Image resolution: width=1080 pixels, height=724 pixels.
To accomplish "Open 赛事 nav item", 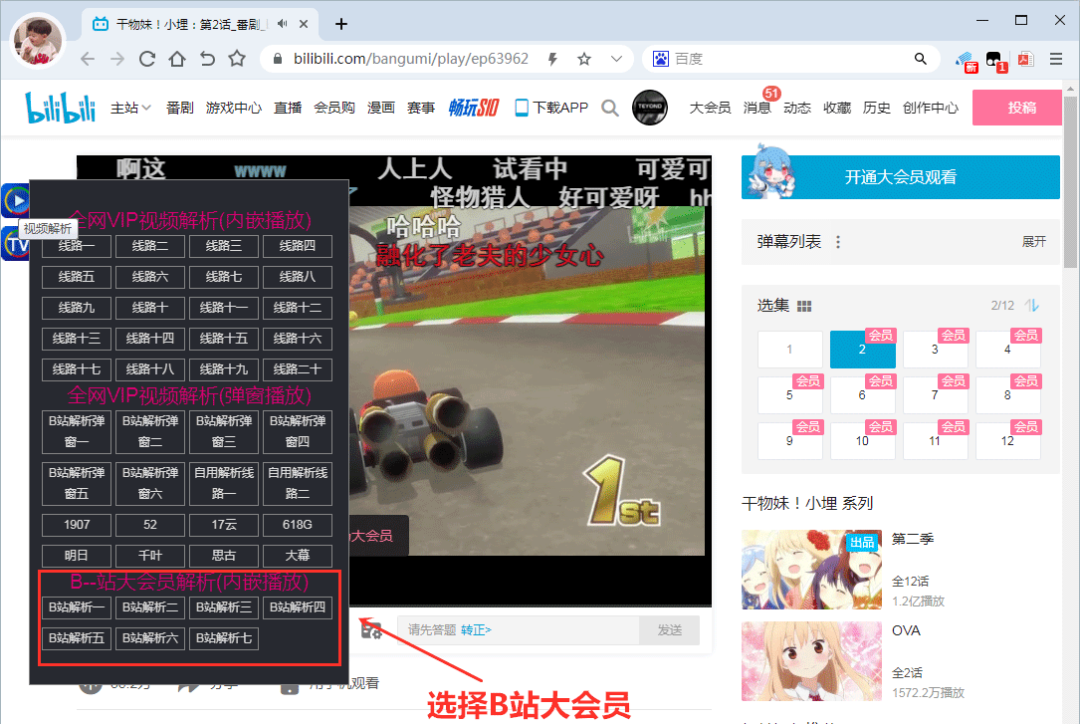I will (x=420, y=108).
